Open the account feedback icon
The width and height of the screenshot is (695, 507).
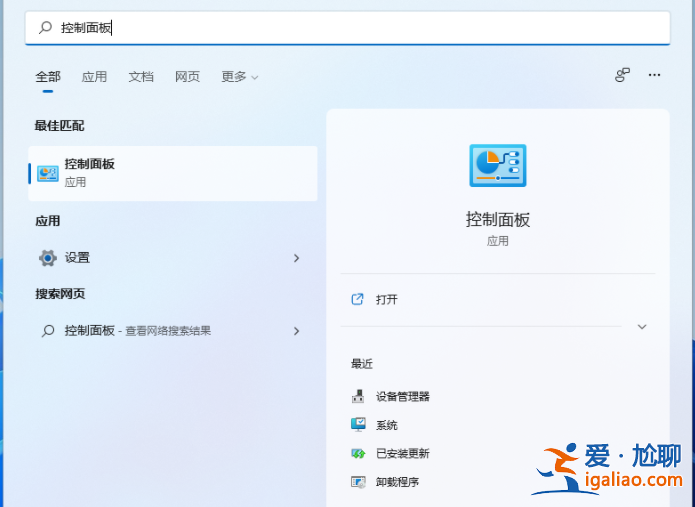coord(622,75)
